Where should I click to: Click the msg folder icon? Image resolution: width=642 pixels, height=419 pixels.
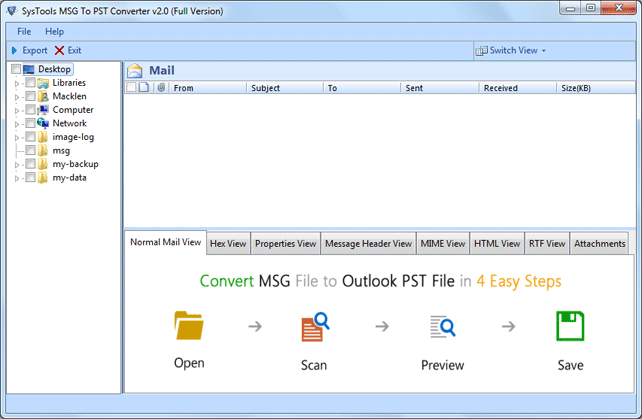click(43, 150)
